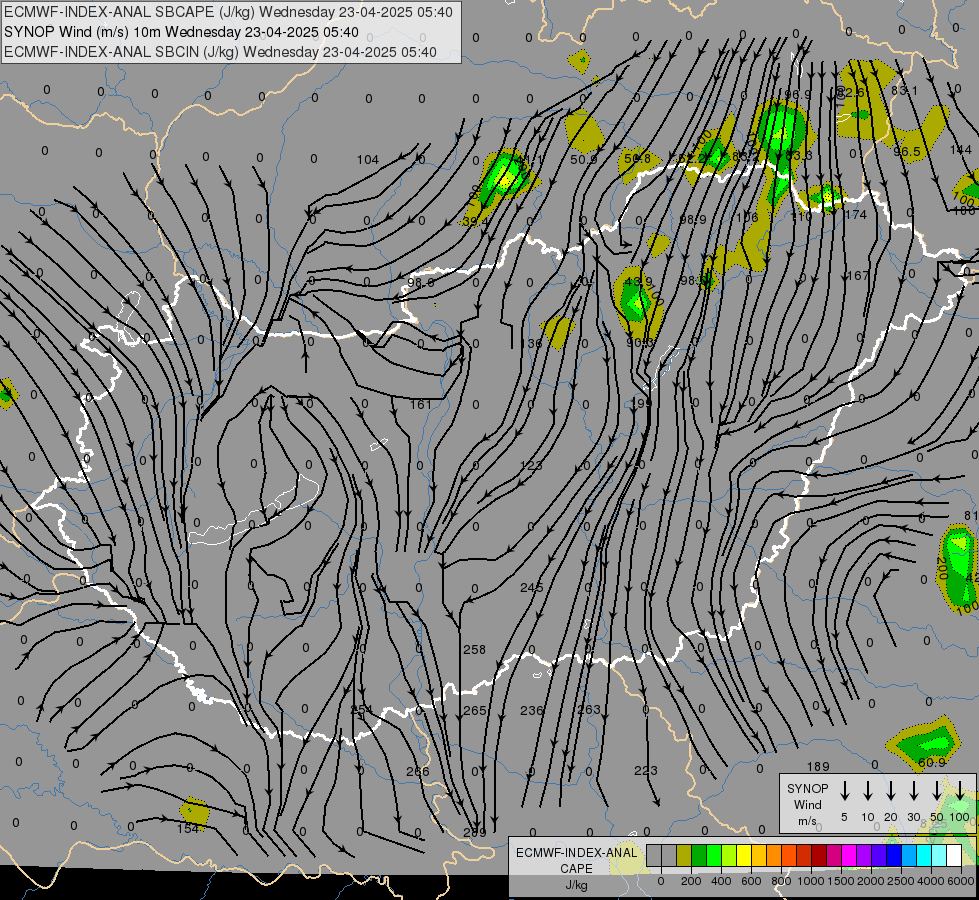
Task: Click the map value 98.6
Action: (x=421, y=282)
